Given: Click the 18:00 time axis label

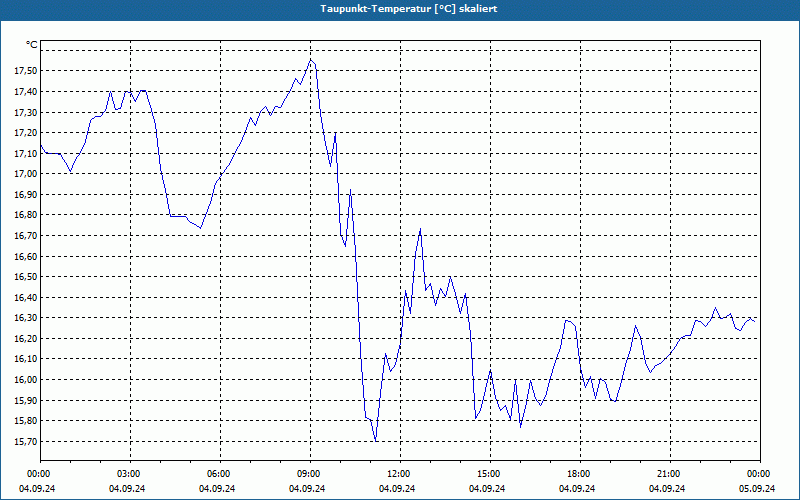Looking at the screenshot, I should coord(581,474).
